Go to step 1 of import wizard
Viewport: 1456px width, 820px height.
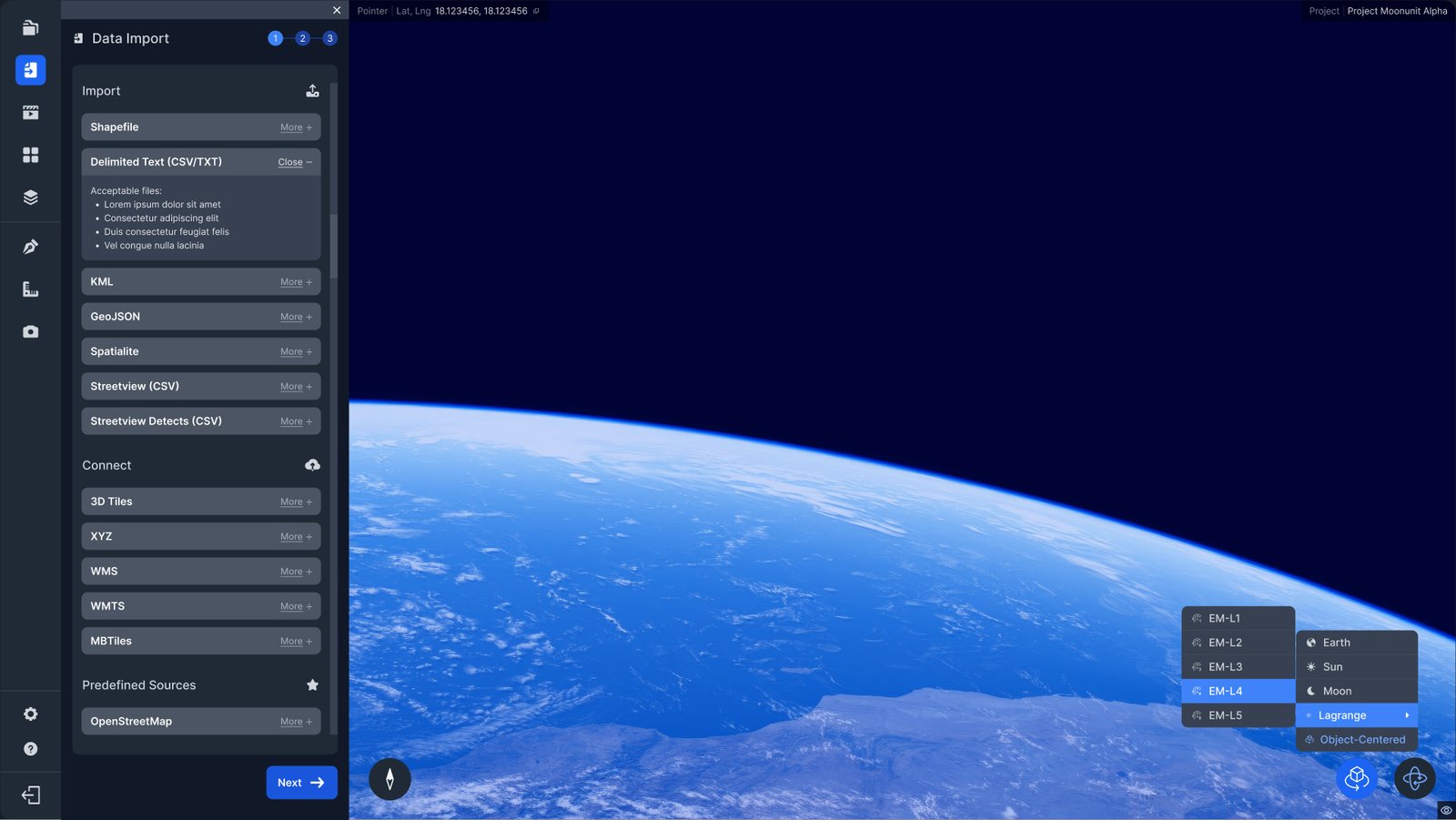pyautogui.click(x=275, y=38)
